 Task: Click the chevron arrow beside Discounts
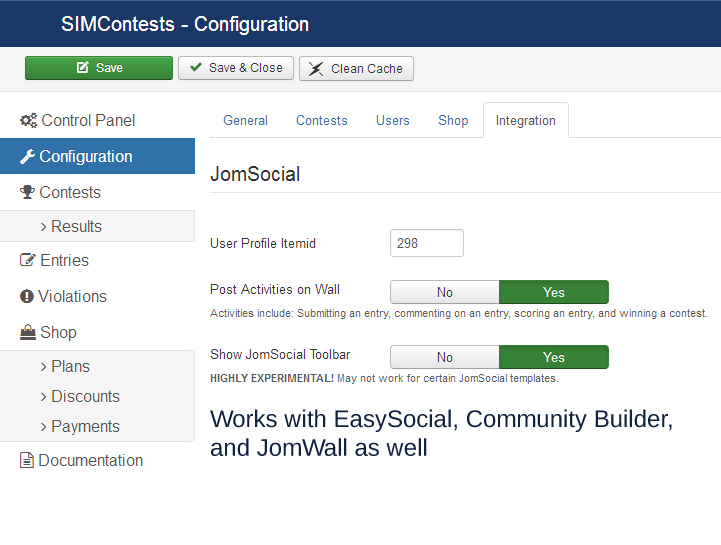coord(44,397)
